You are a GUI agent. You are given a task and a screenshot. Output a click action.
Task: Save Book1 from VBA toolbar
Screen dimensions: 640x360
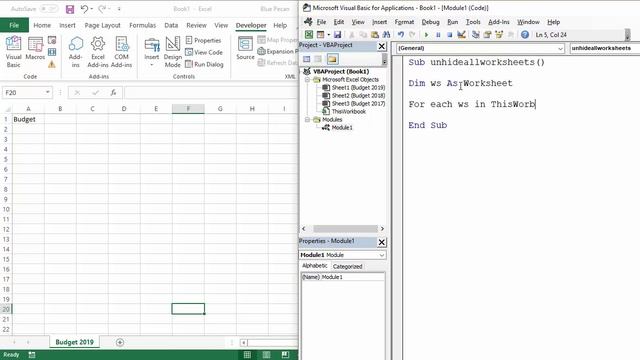pyautogui.click(x=337, y=35)
